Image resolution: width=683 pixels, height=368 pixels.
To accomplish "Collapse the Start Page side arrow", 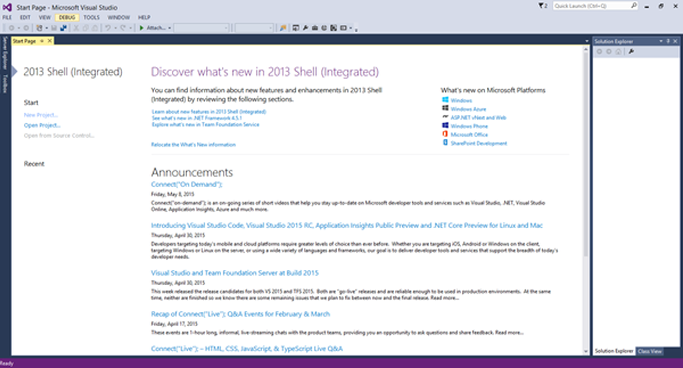I will [14, 71].
